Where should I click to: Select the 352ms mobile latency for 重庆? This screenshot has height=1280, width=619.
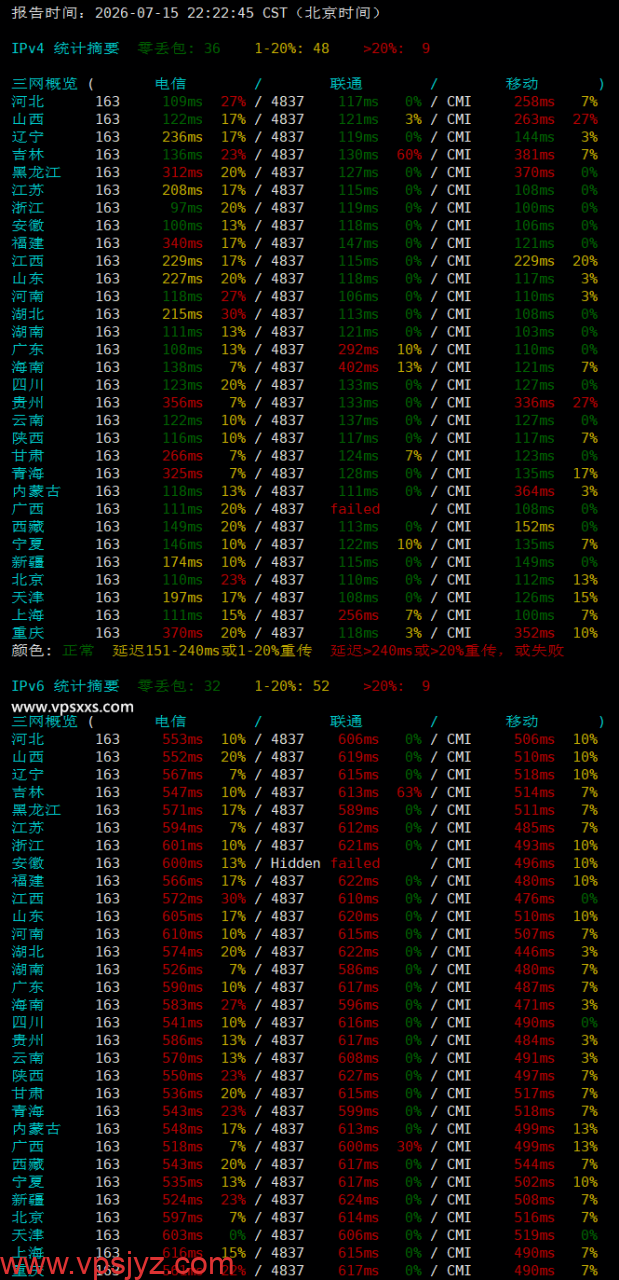pos(534,633)
